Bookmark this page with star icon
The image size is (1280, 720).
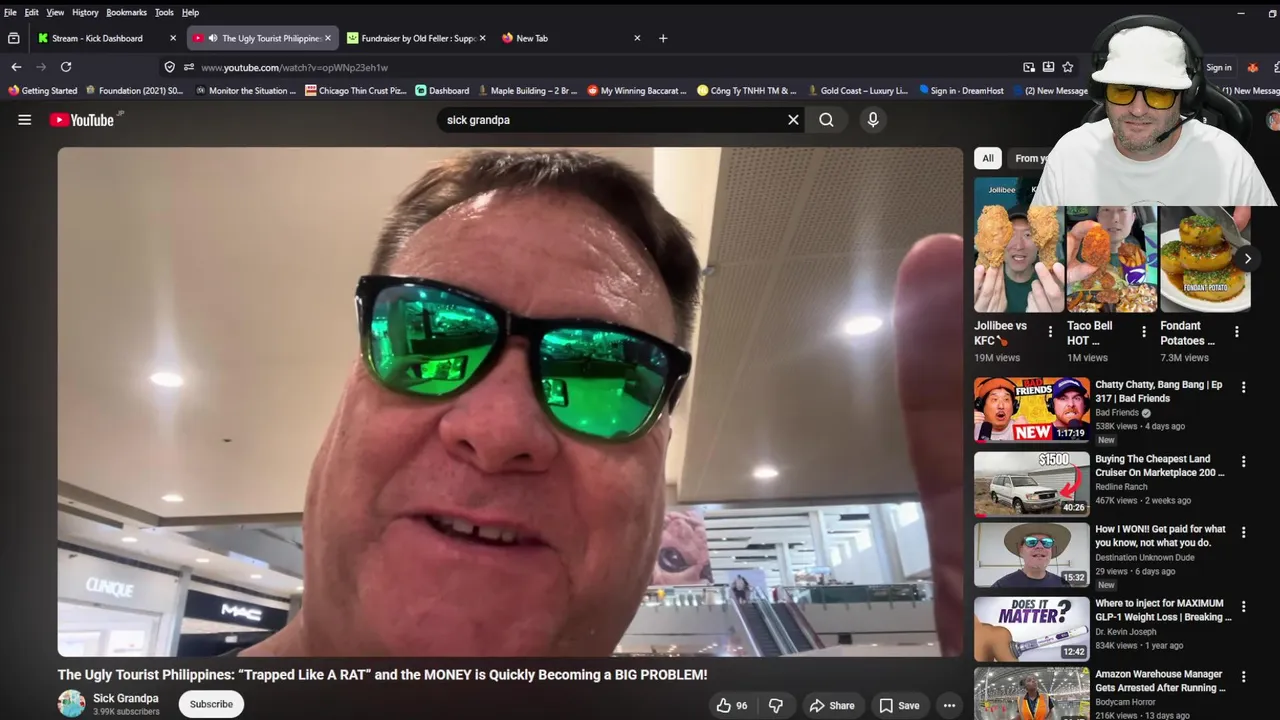pyautogui.click(x=1068, y=67)
